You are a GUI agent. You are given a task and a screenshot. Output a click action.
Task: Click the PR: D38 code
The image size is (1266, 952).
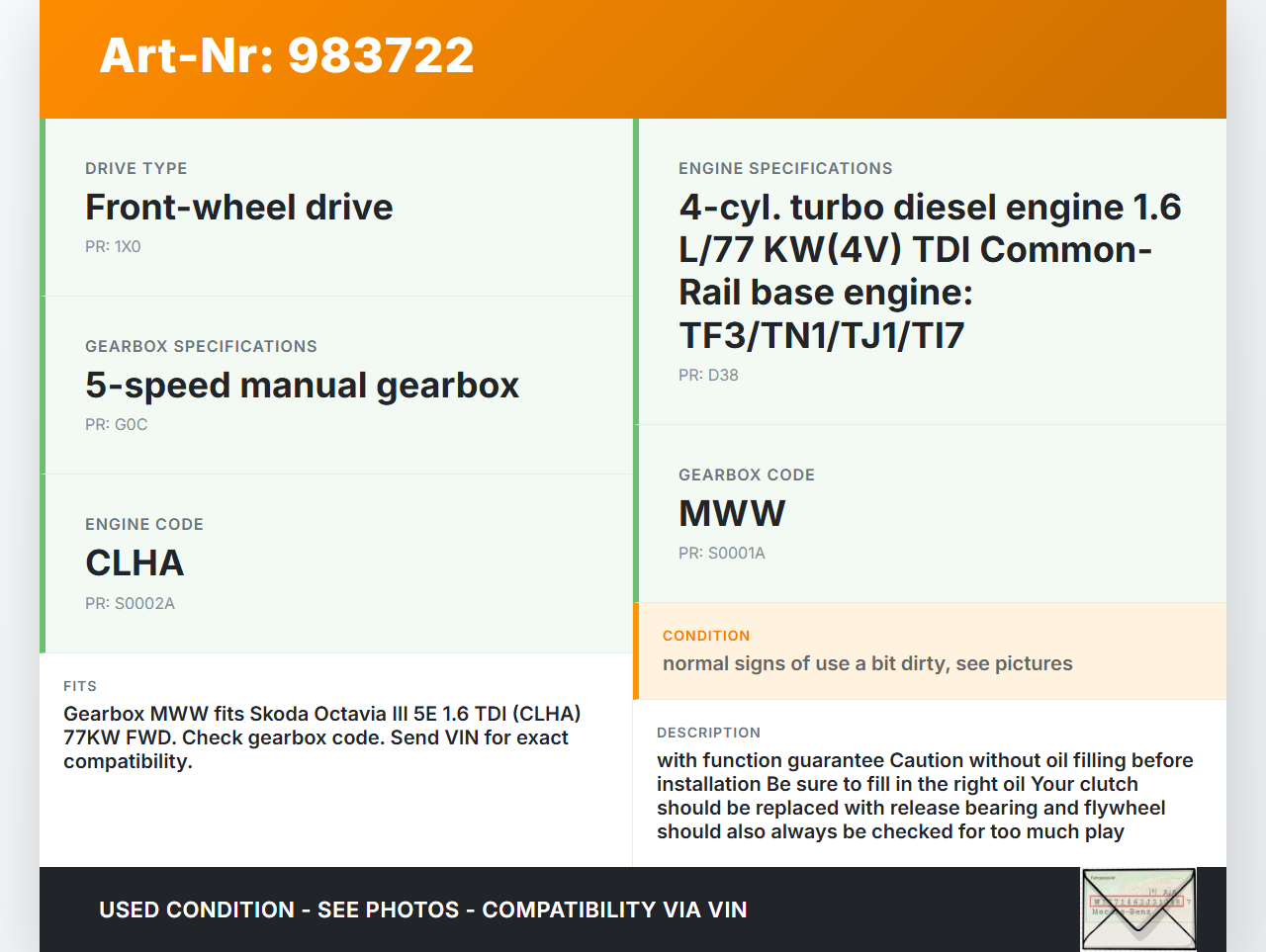pyautogui.click(x=708, y=376)
